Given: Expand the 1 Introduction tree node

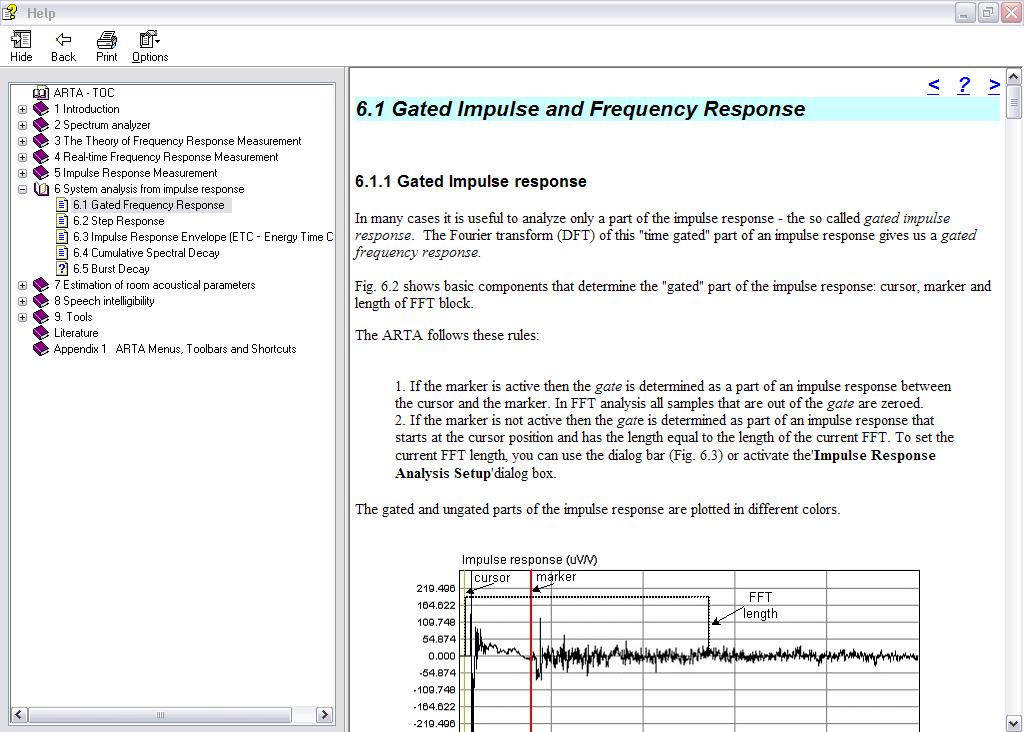Looking at the screenshot, I should coord(22,110).
